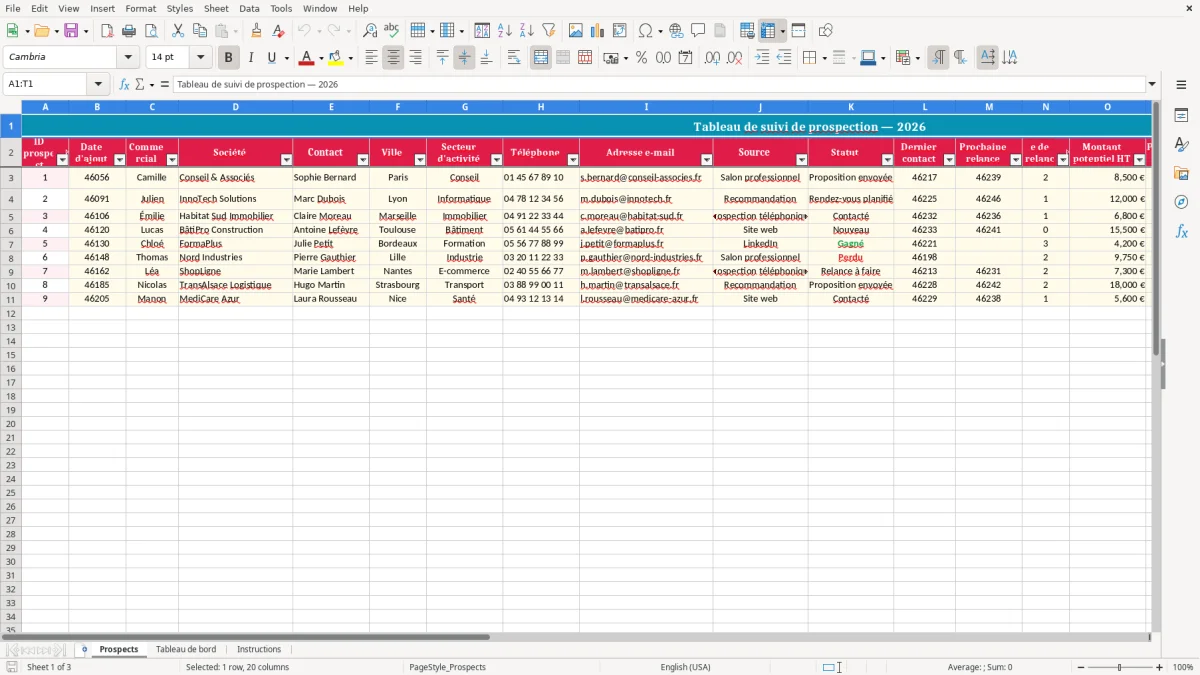Click Format as Percent icon

click(642, 58)
